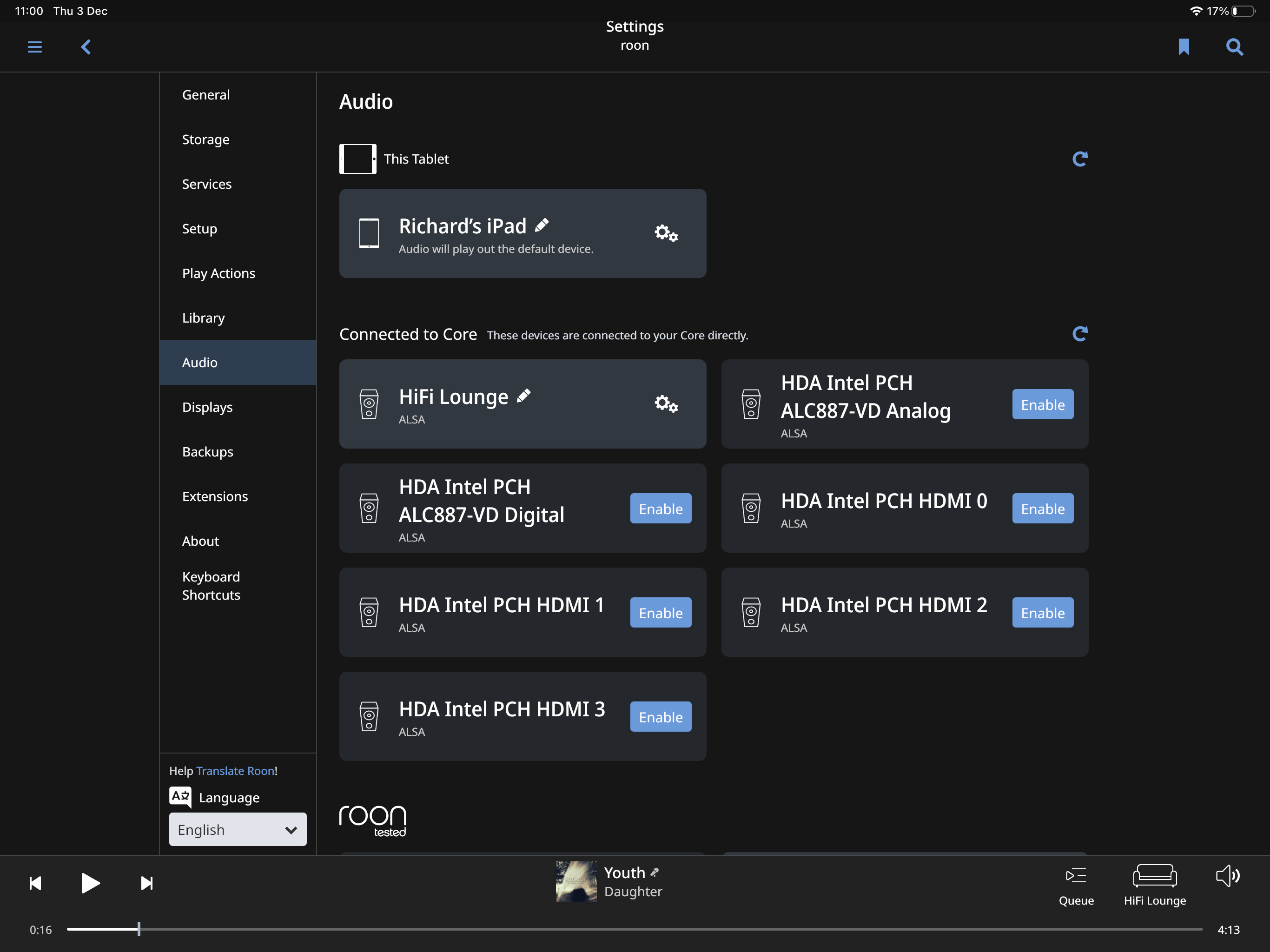Viewport: 1270px width, 952px height.
Task: Click speaker icon on ALC887-VD Analog card
Action: 751,404
